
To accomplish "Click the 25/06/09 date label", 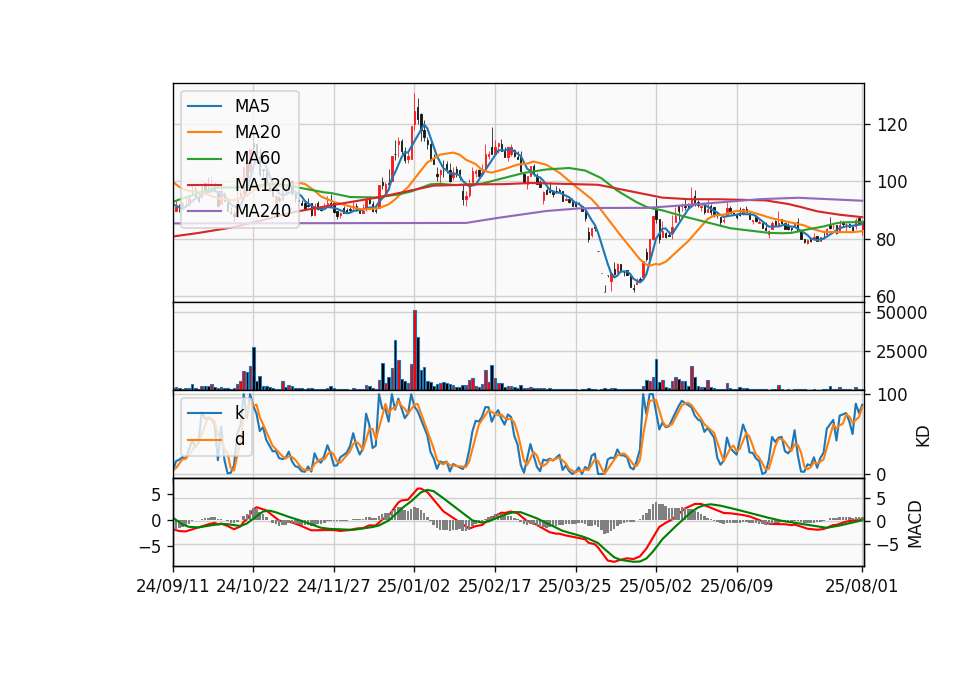I will coord(737,586).
